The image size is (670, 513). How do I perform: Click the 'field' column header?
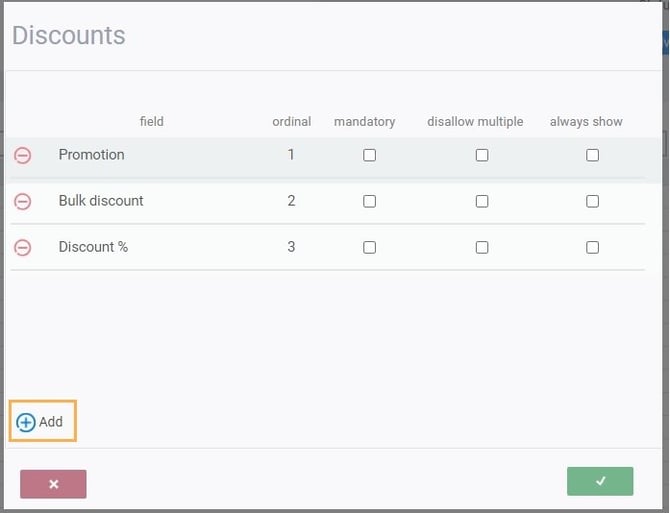(152, 121)
